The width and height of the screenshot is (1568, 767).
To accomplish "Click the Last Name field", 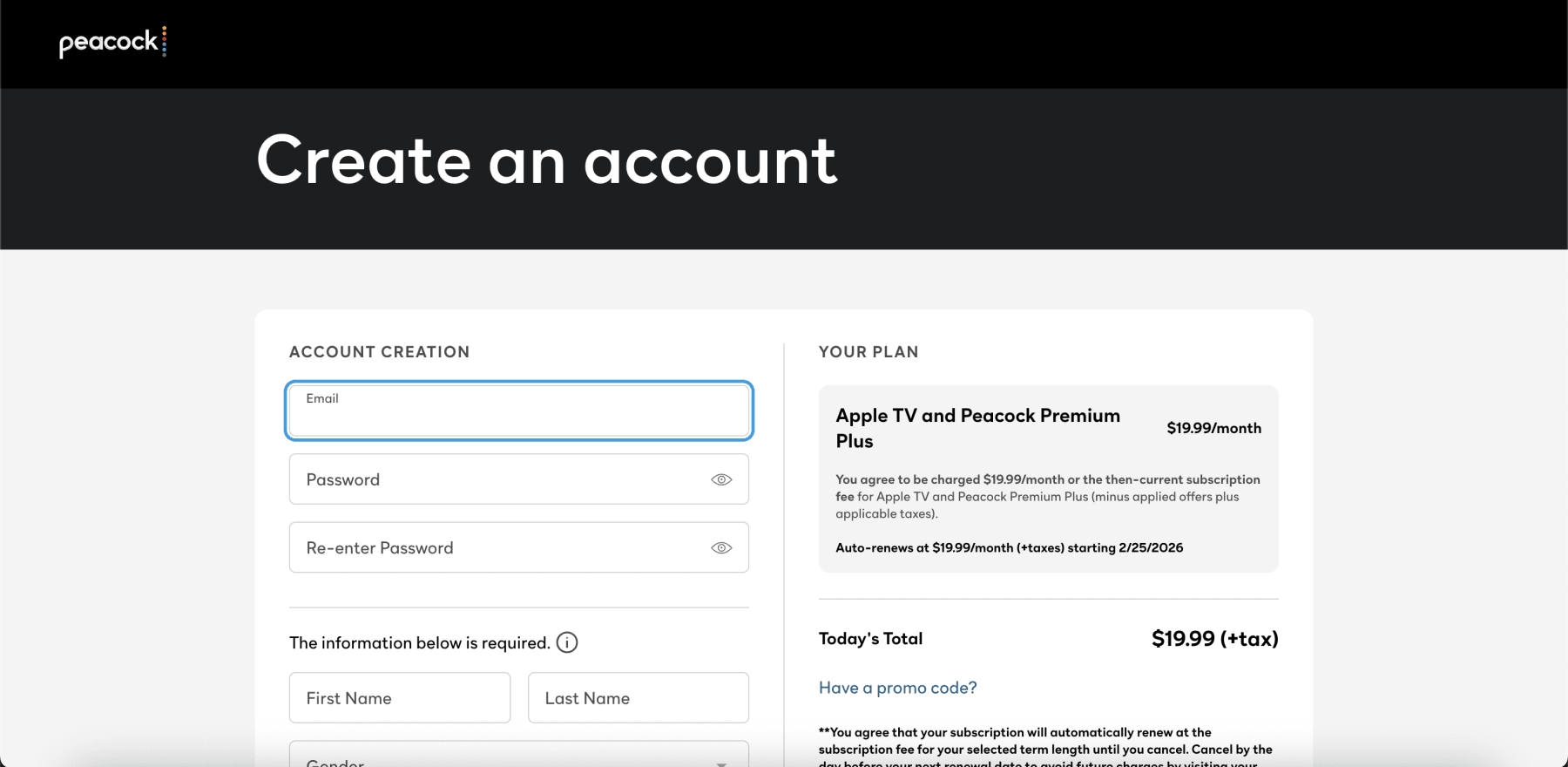I will tap(639, 698).
